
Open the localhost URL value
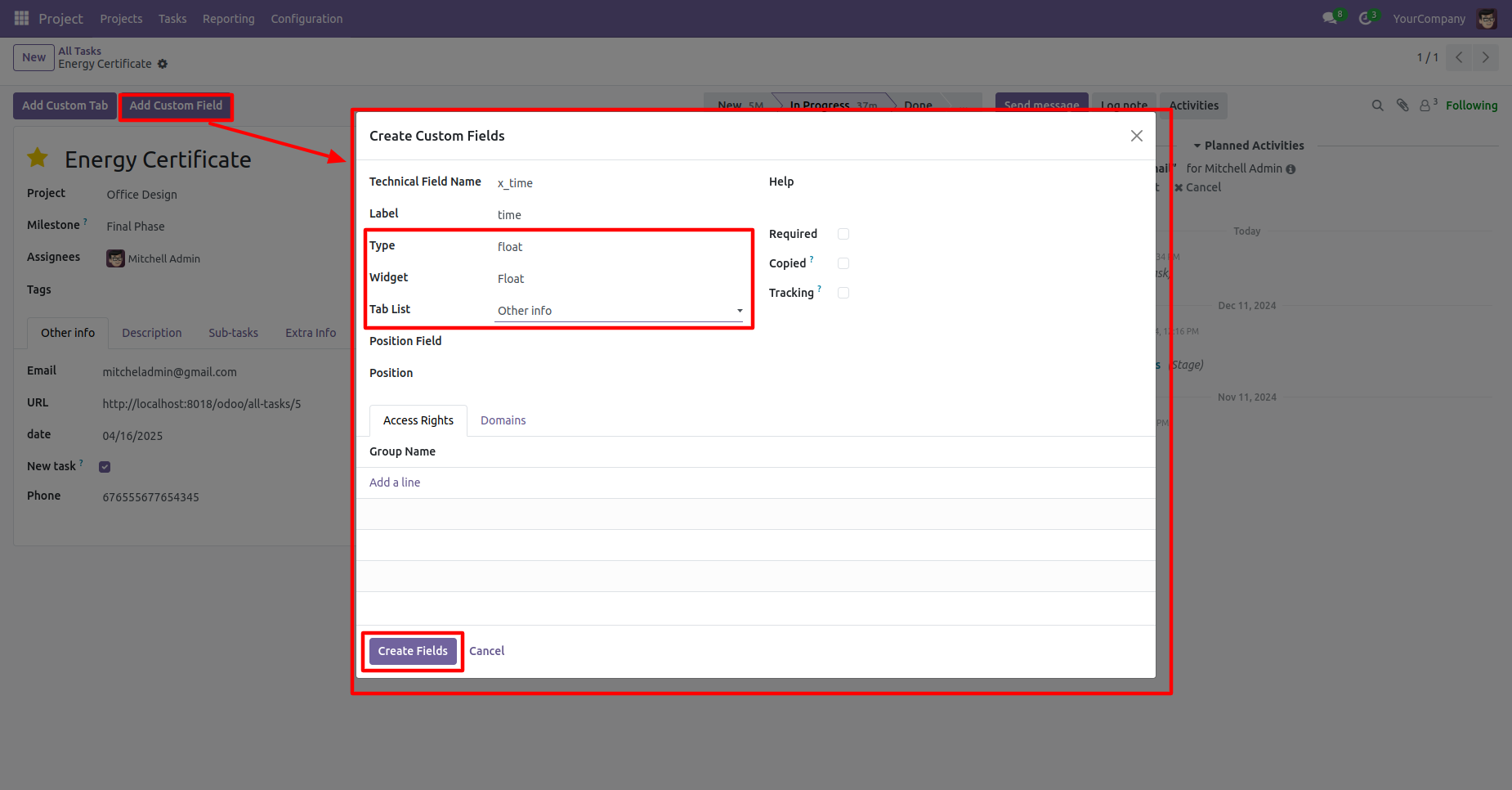(x=201, y=404)
